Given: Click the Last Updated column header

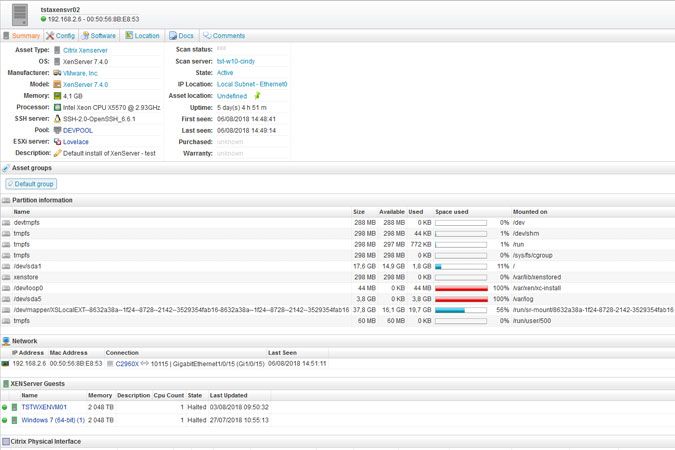Looking at the screenshot, I should (x=229, y=395).
